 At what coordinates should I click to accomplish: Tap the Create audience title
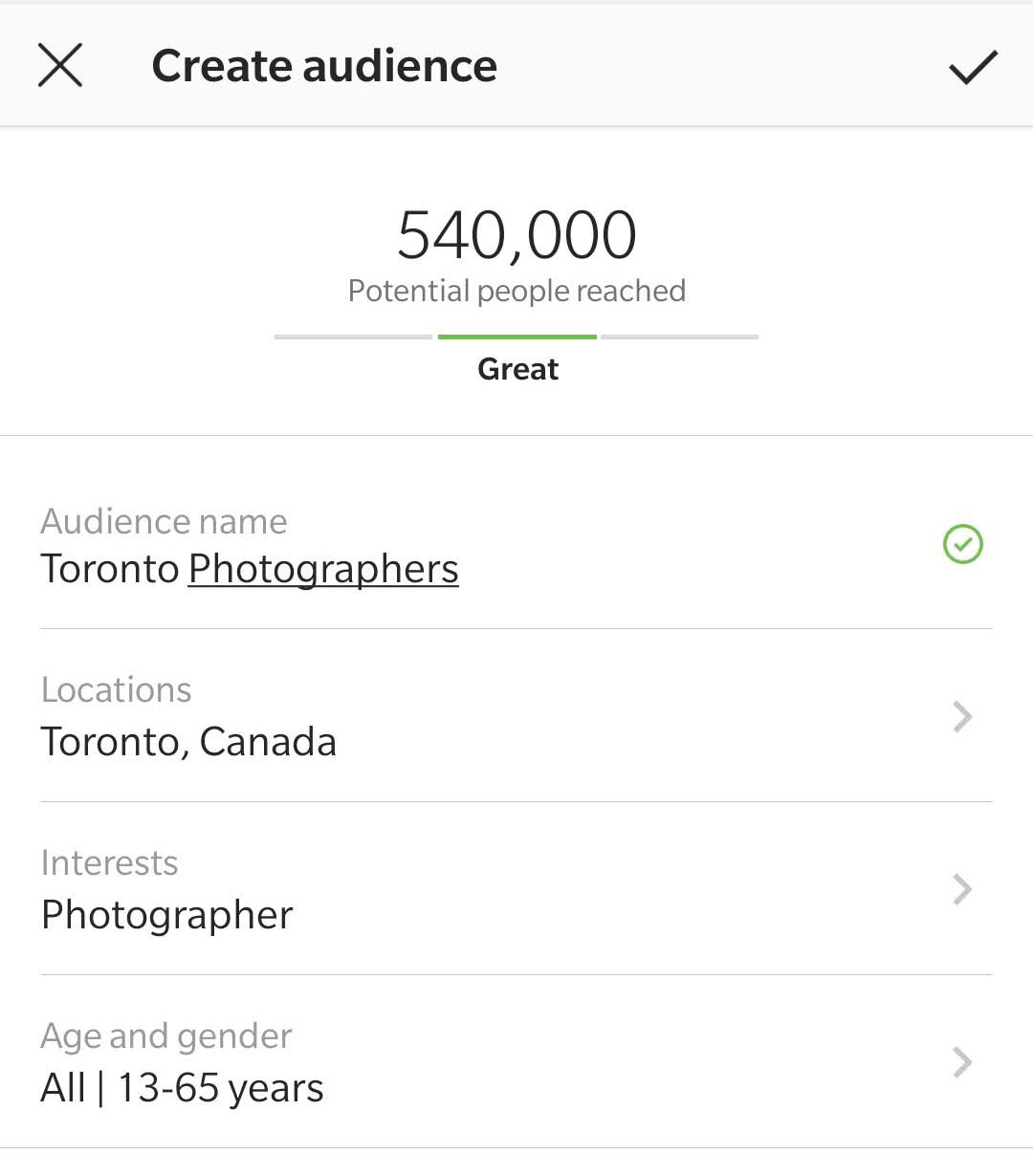coord(324,66)
